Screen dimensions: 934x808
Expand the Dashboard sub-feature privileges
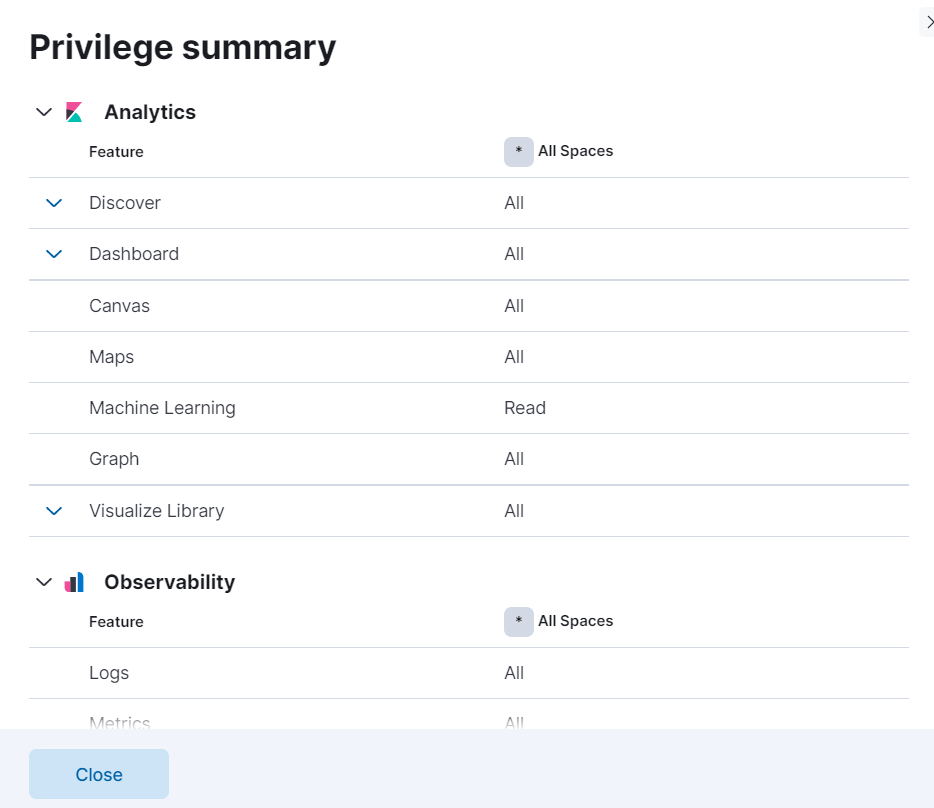[x=54, y=254]
